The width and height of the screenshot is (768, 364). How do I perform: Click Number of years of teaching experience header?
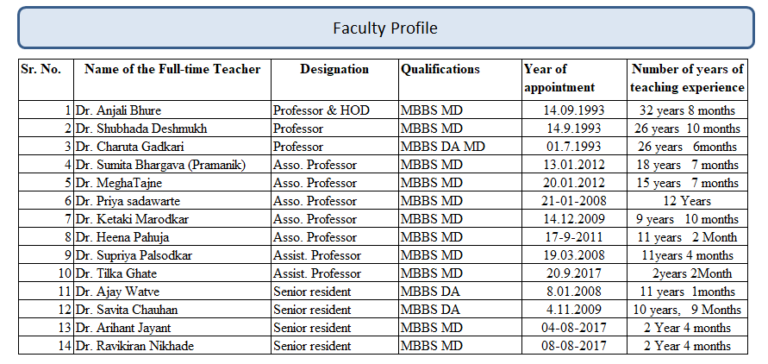pyautogui.click(x=687, y=80)
